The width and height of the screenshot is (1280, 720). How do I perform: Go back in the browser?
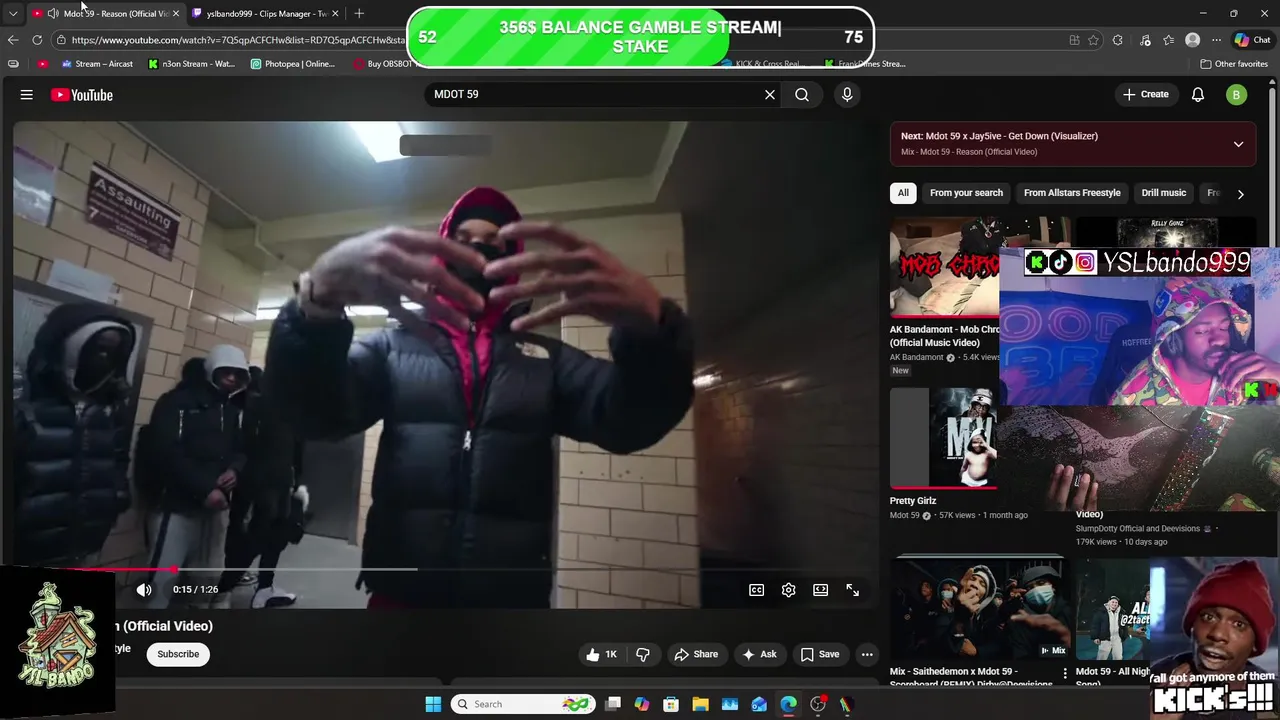coord(13,40)
